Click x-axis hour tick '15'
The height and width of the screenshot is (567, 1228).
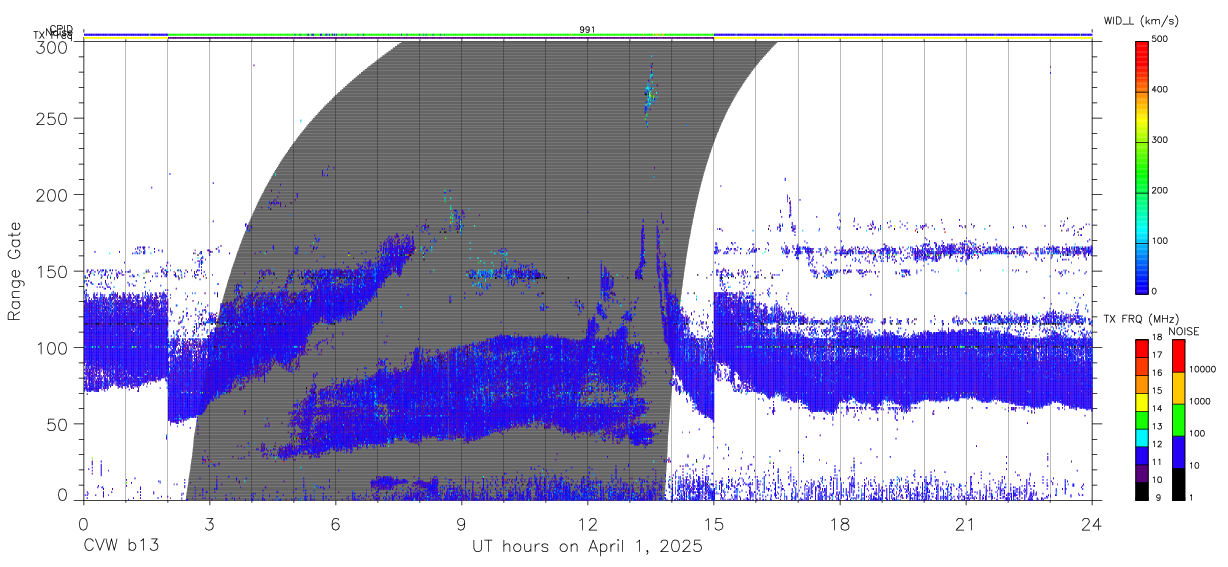tap(713, 523)
